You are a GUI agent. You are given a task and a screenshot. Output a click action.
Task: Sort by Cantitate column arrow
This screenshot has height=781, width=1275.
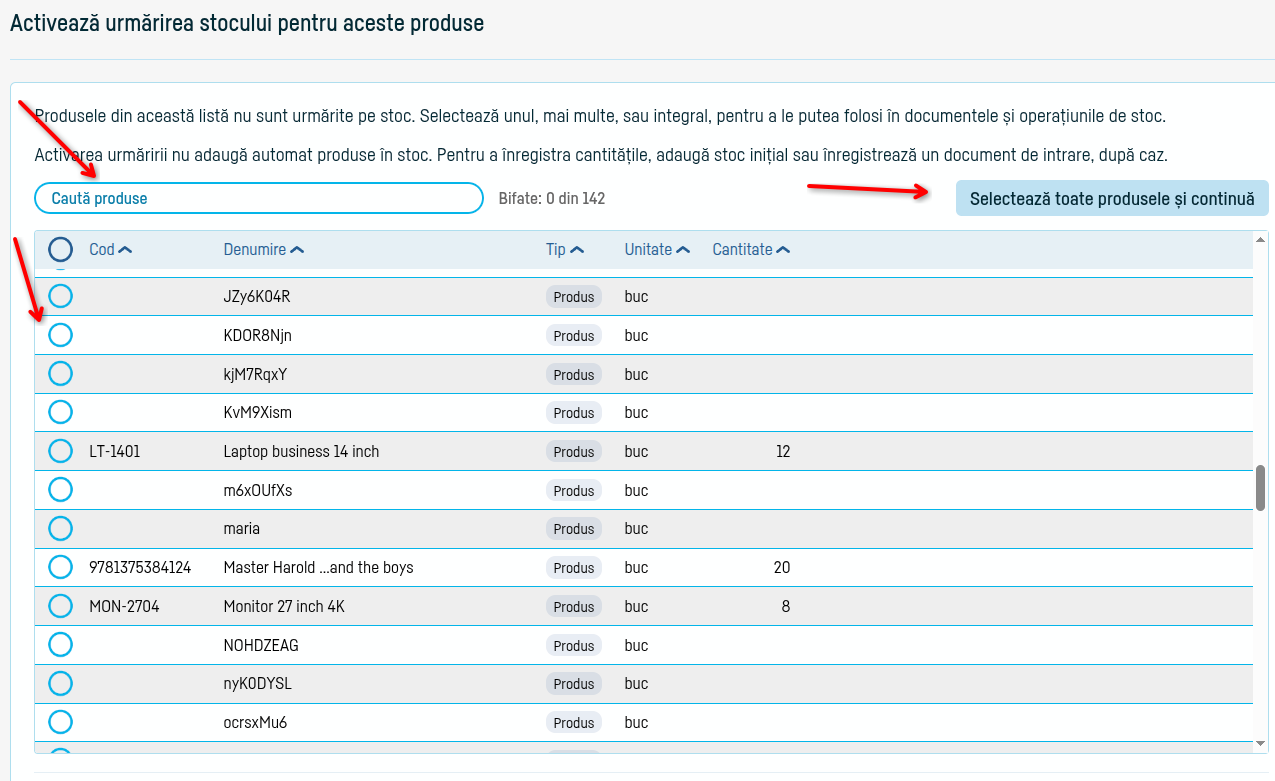783,250
